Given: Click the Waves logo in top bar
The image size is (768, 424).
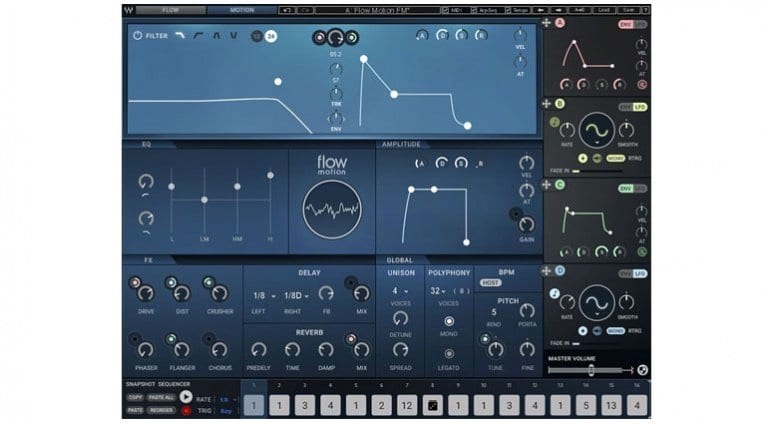Looking at the screenshot, I should [128, 10].
